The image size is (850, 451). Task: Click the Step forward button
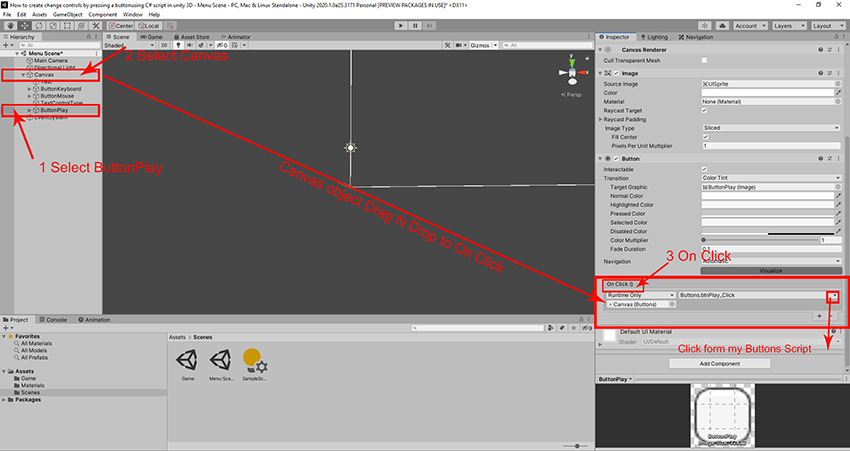(x=429, y=25)
